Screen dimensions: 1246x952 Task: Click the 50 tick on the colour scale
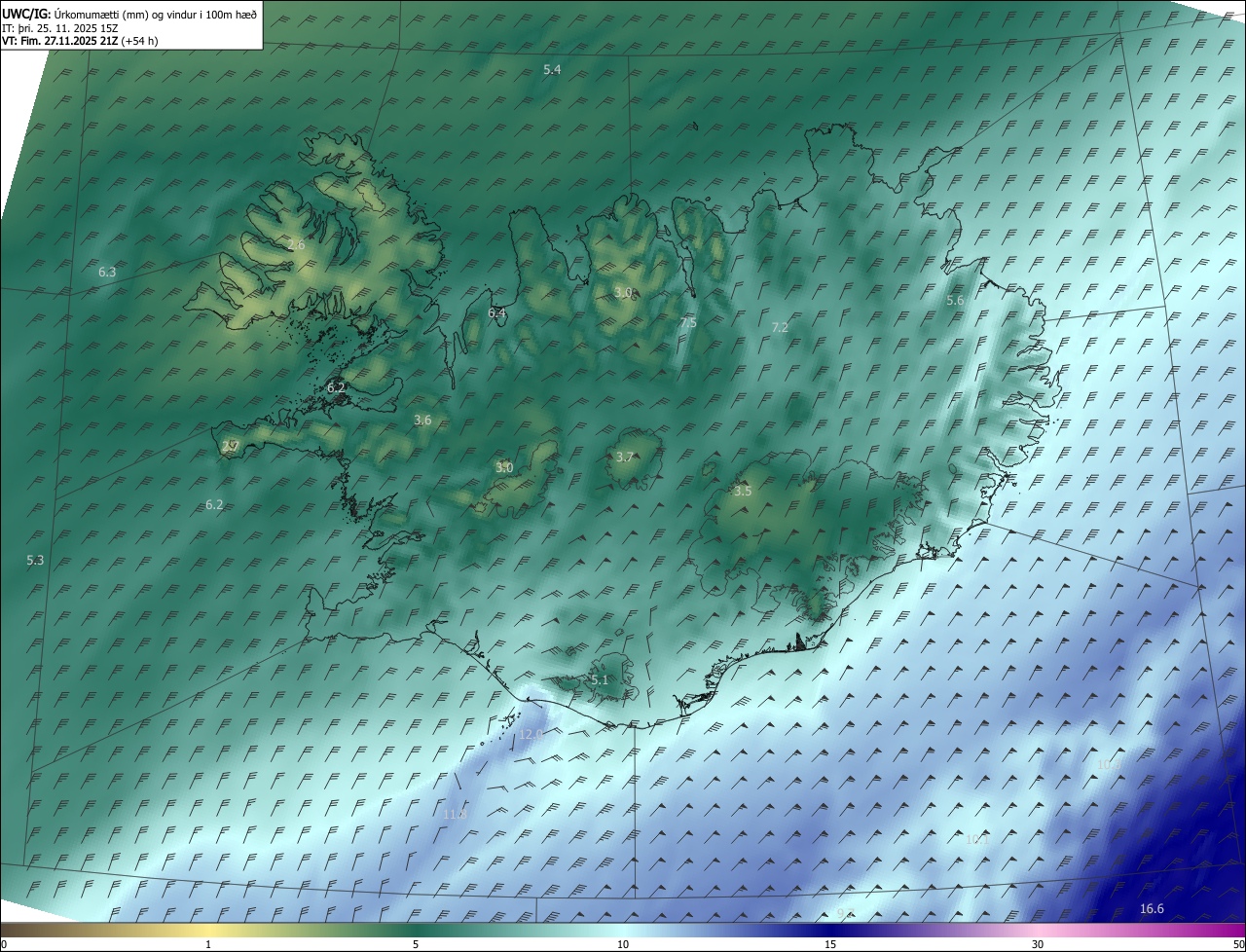1238,944
